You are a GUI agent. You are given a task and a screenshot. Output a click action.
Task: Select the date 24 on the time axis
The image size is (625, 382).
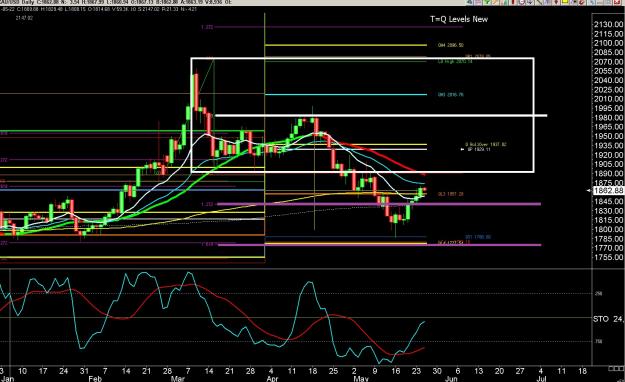[63, 371]
